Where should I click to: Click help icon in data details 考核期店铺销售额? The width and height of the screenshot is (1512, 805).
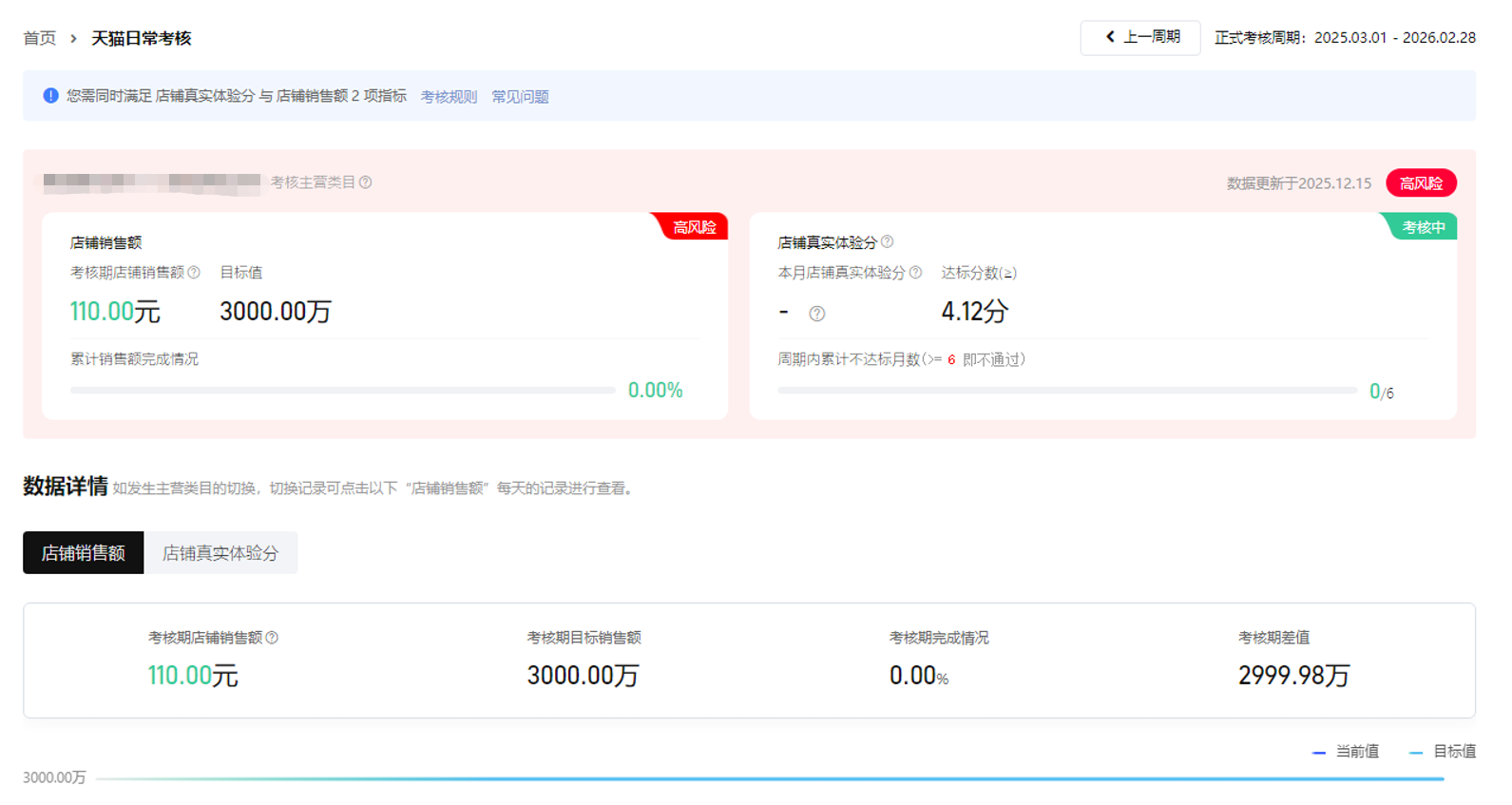272,638
